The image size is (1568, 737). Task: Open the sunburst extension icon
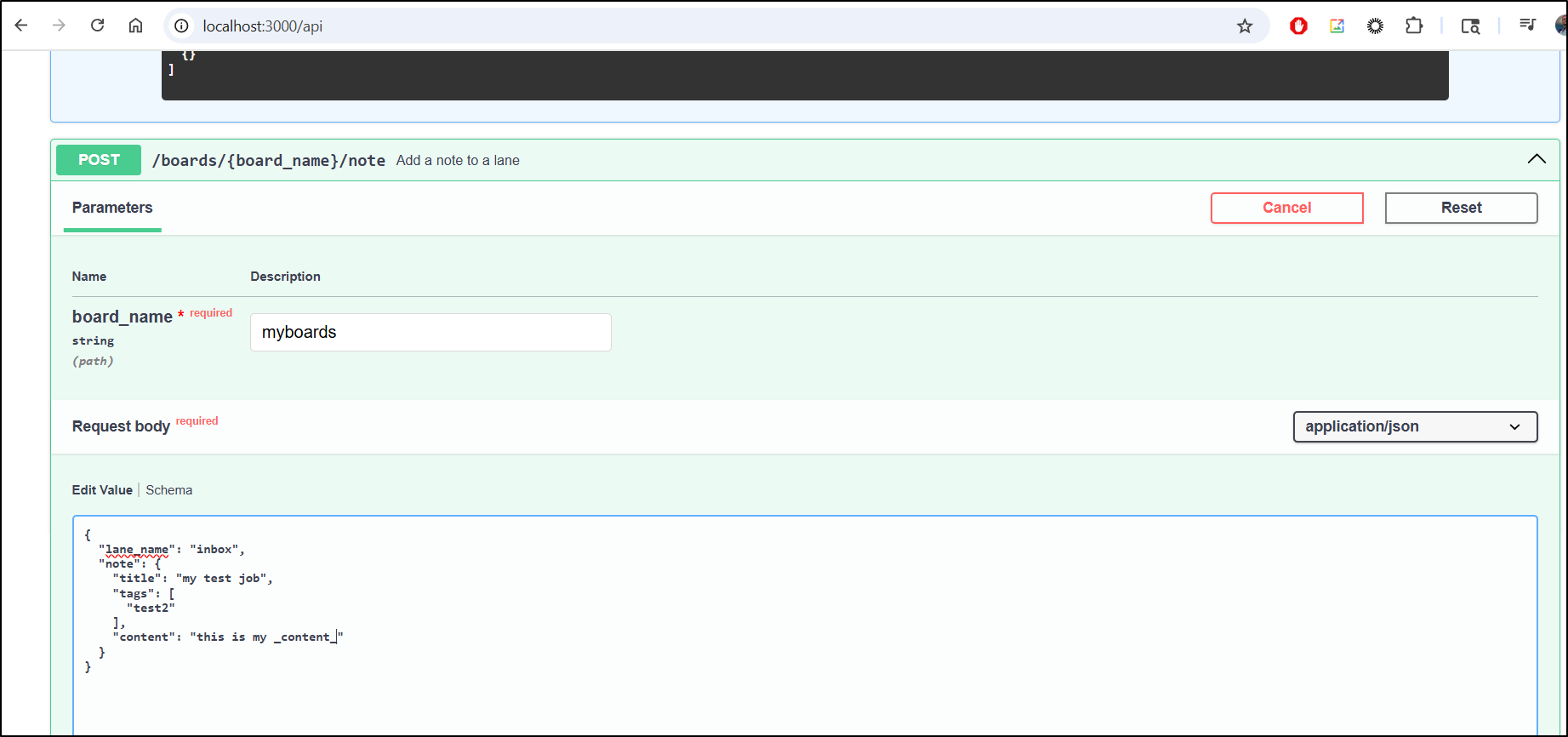coord(1375,26)
